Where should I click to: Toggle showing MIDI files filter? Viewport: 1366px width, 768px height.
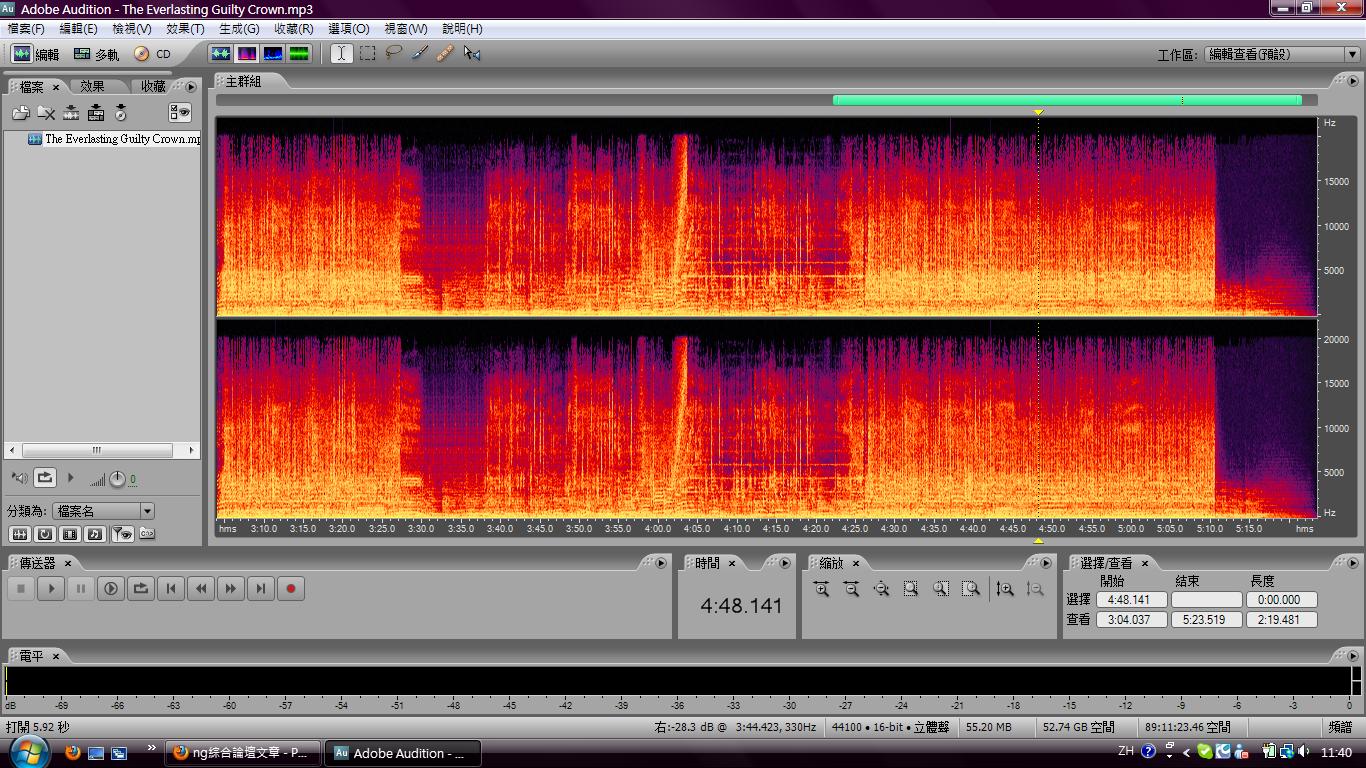pyautogui.click(x=95, y=534)
